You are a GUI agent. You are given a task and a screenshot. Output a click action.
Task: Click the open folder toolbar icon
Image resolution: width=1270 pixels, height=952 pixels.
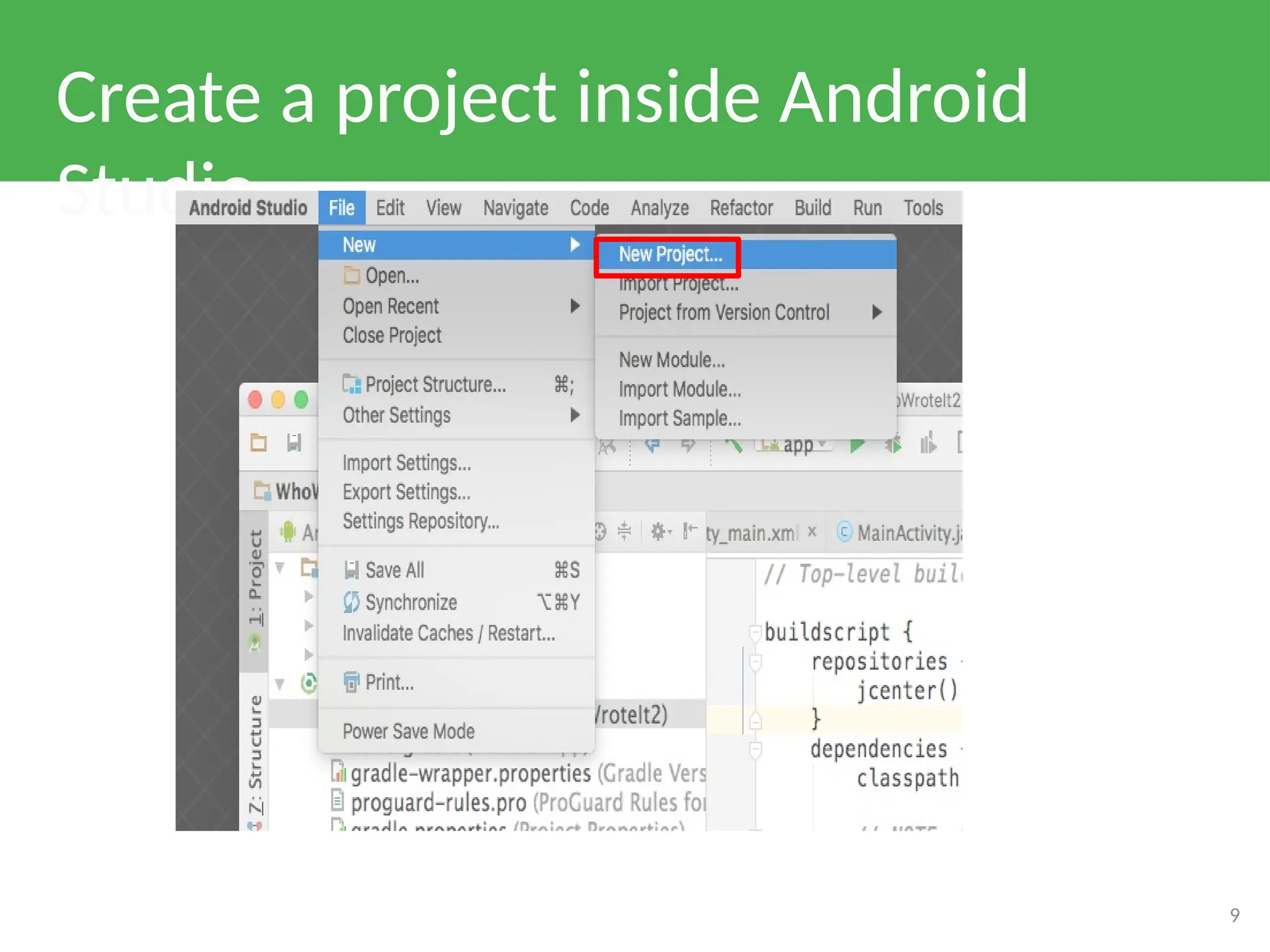[259, 443]
